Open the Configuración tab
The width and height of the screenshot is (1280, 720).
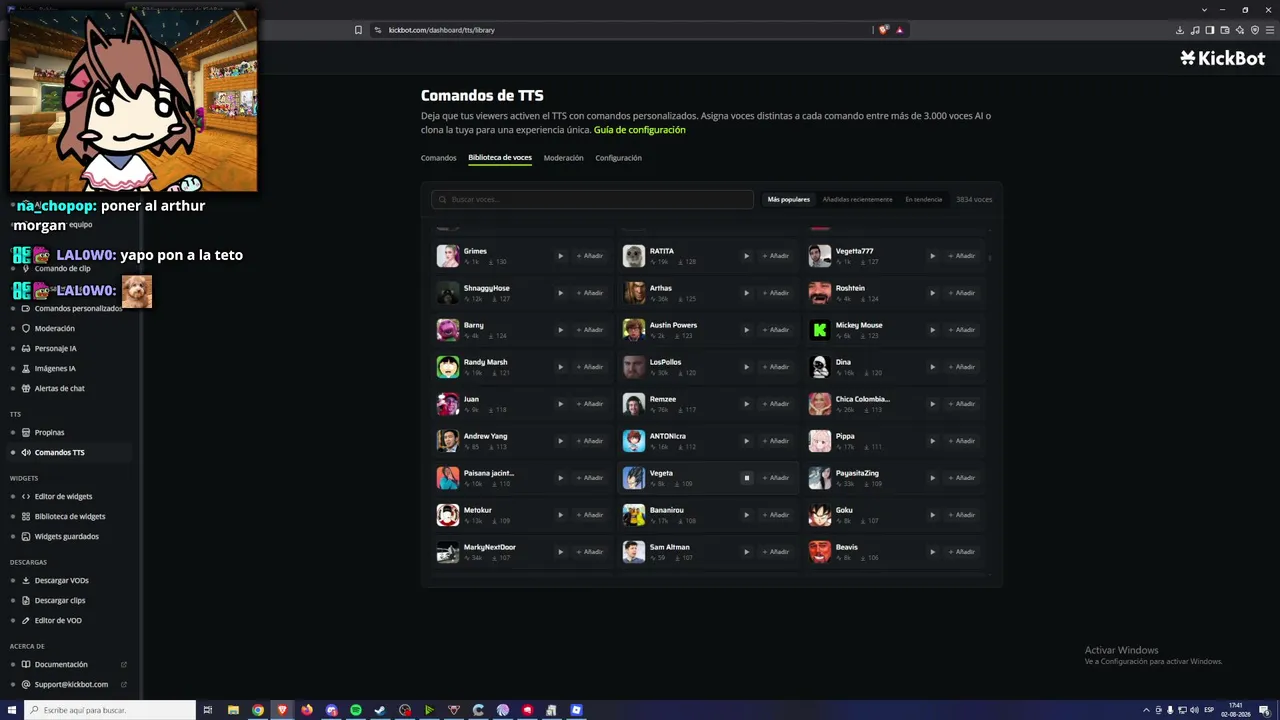(618, 158)
